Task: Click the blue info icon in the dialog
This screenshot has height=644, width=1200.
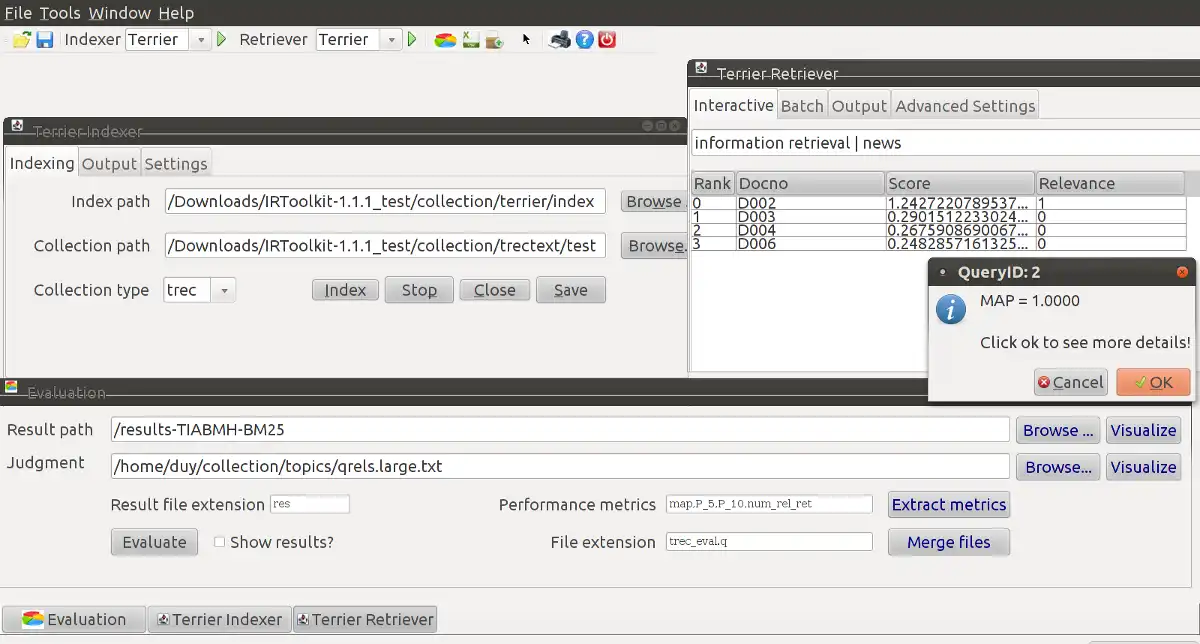Action: tap(950, 309)
